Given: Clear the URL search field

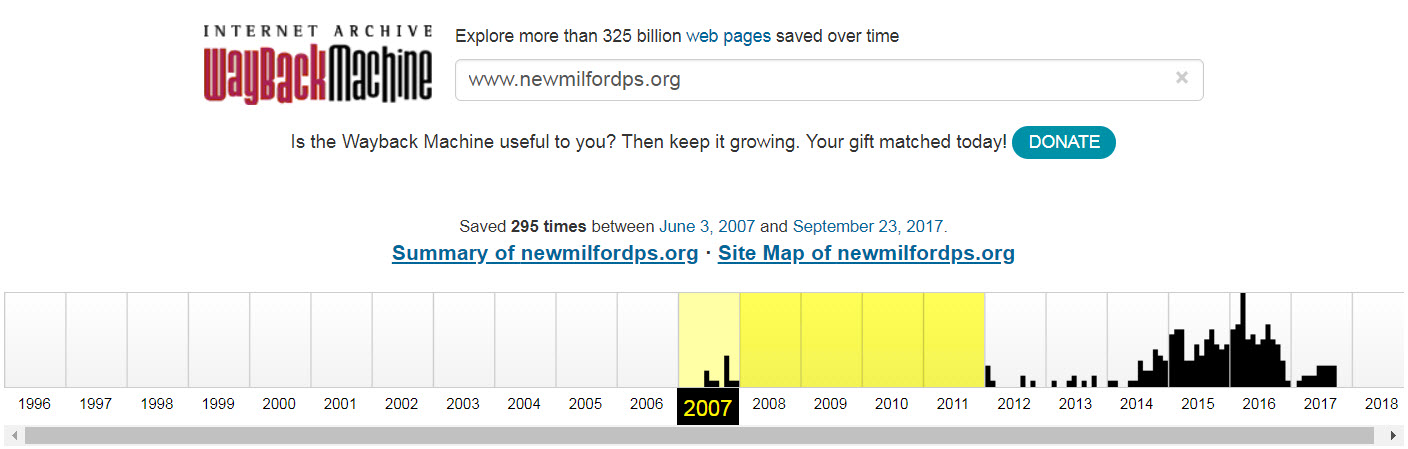Looking at the screenshot, I should coord(1181,78).
